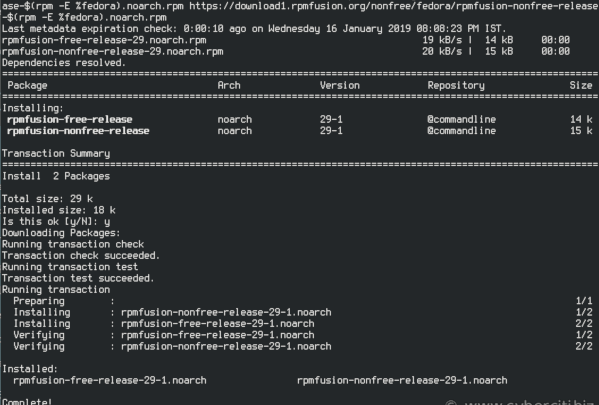
Task: Click the 'Transaction check succeeded.' line
Action: pyautogui.click(x=81, y=256)
